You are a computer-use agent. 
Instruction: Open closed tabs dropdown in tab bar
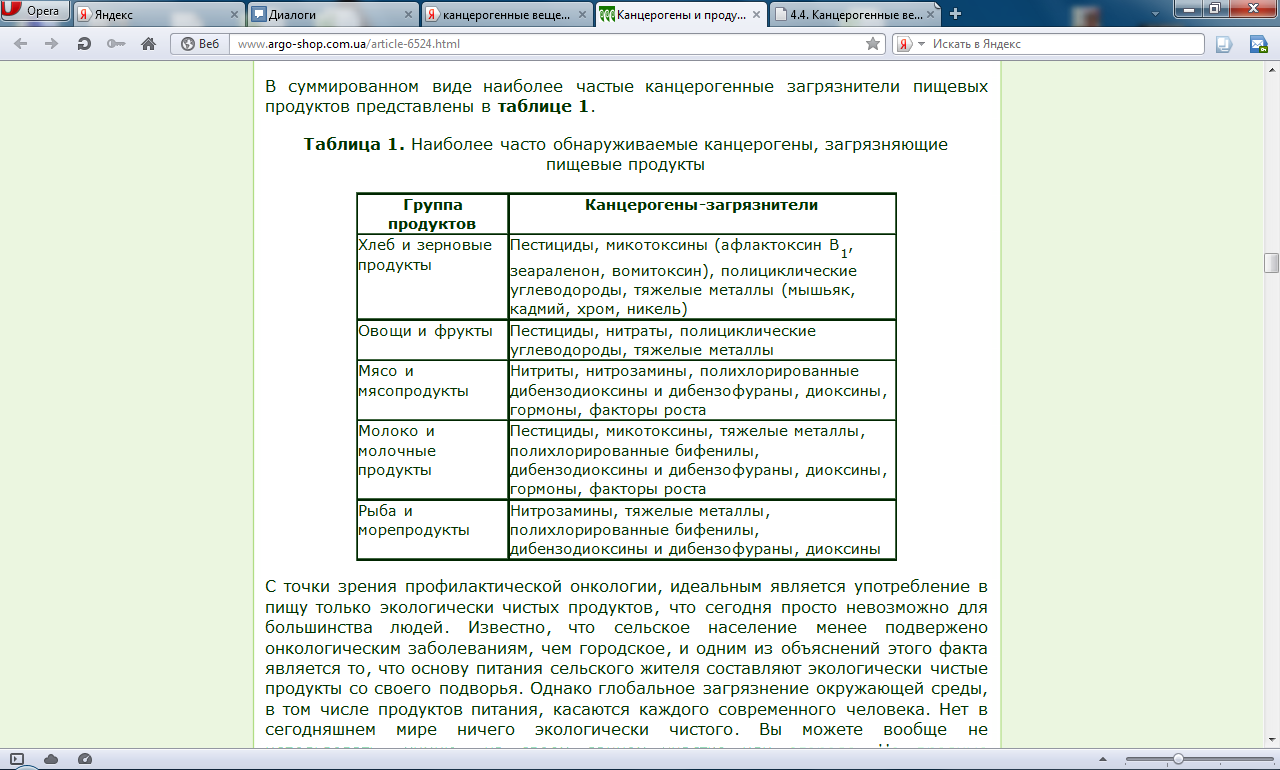click(x=1154, y=13)
